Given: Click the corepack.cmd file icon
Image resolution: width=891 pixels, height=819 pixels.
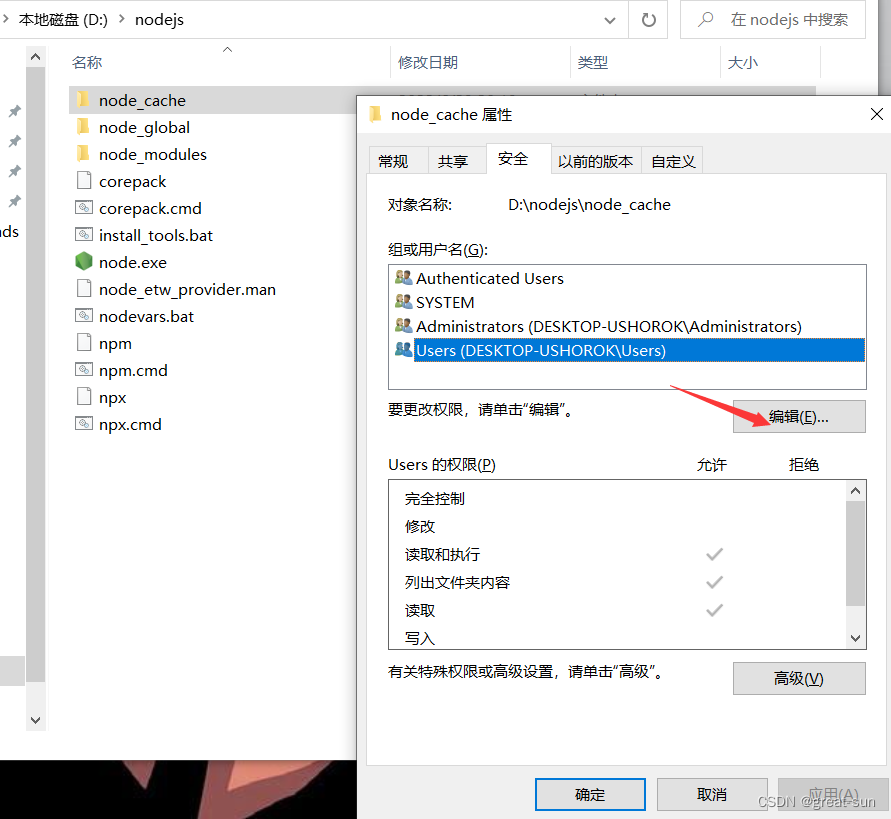Looking at the screenshot, I should coord(83,208).
